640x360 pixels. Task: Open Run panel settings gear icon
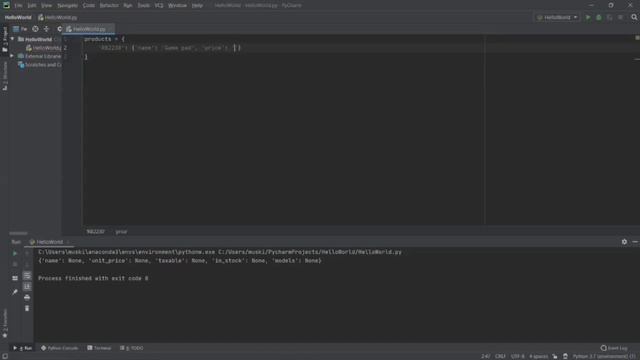click(x=624, y=242)
